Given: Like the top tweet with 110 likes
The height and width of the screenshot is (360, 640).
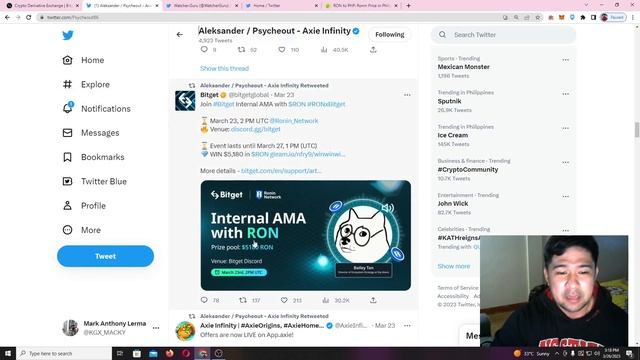Looking at the screenshot, I should click(x=282, y=49).
